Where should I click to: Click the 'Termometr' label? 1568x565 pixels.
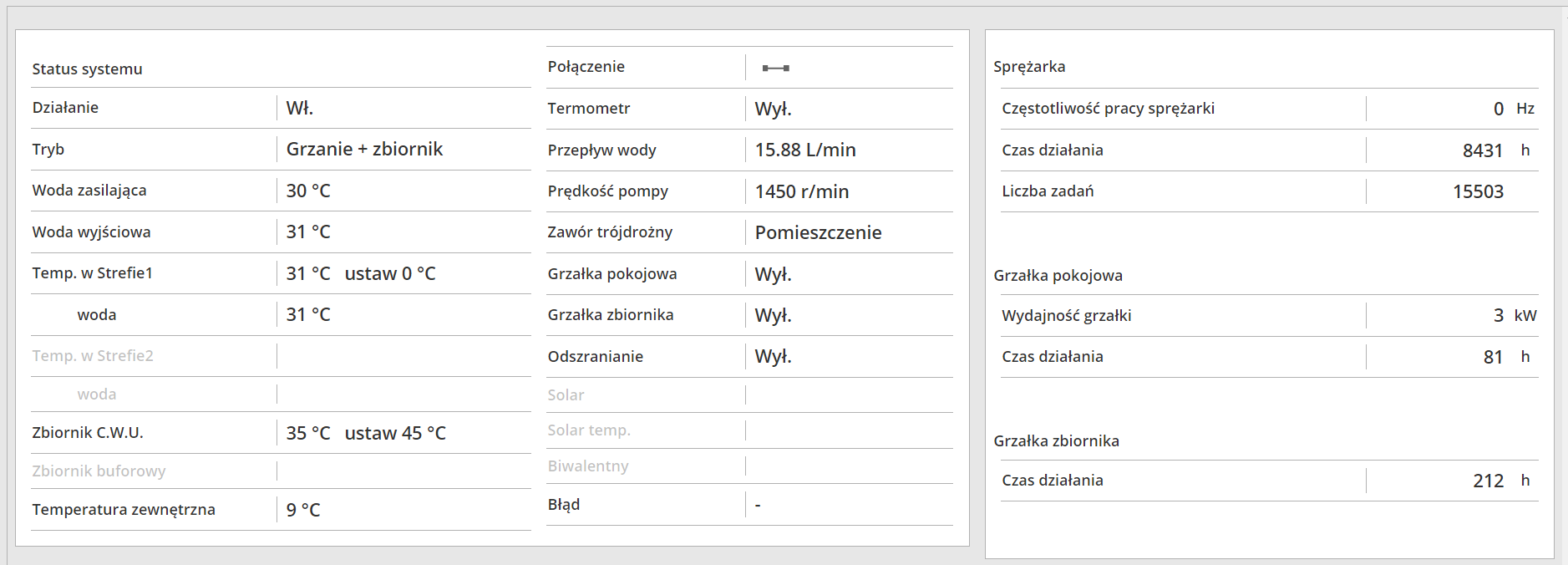click(x=588, y=109)
